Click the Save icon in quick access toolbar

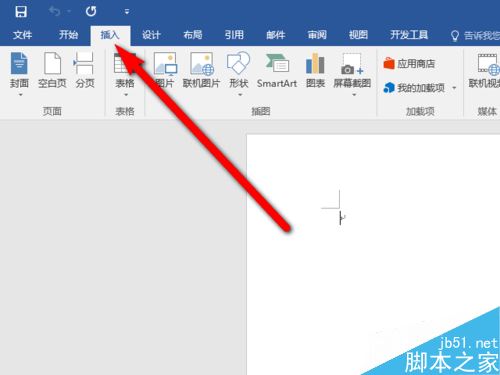pos(21,12)
